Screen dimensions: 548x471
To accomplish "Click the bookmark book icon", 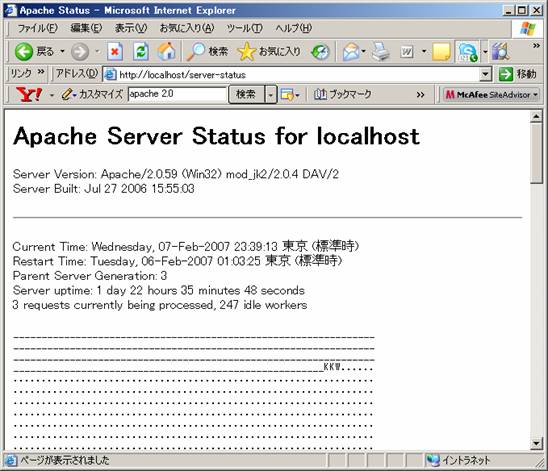I will tap(320, 94).
